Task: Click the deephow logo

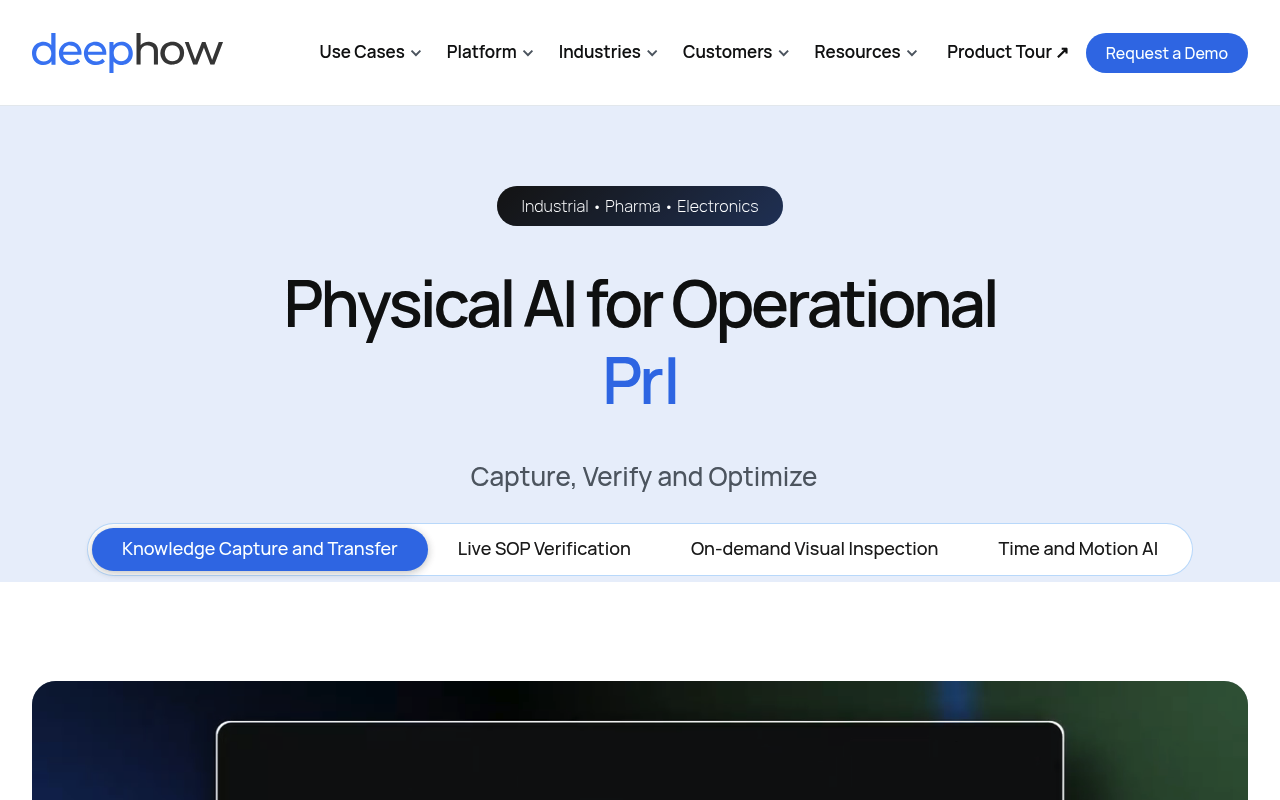Action: (127, 52)
